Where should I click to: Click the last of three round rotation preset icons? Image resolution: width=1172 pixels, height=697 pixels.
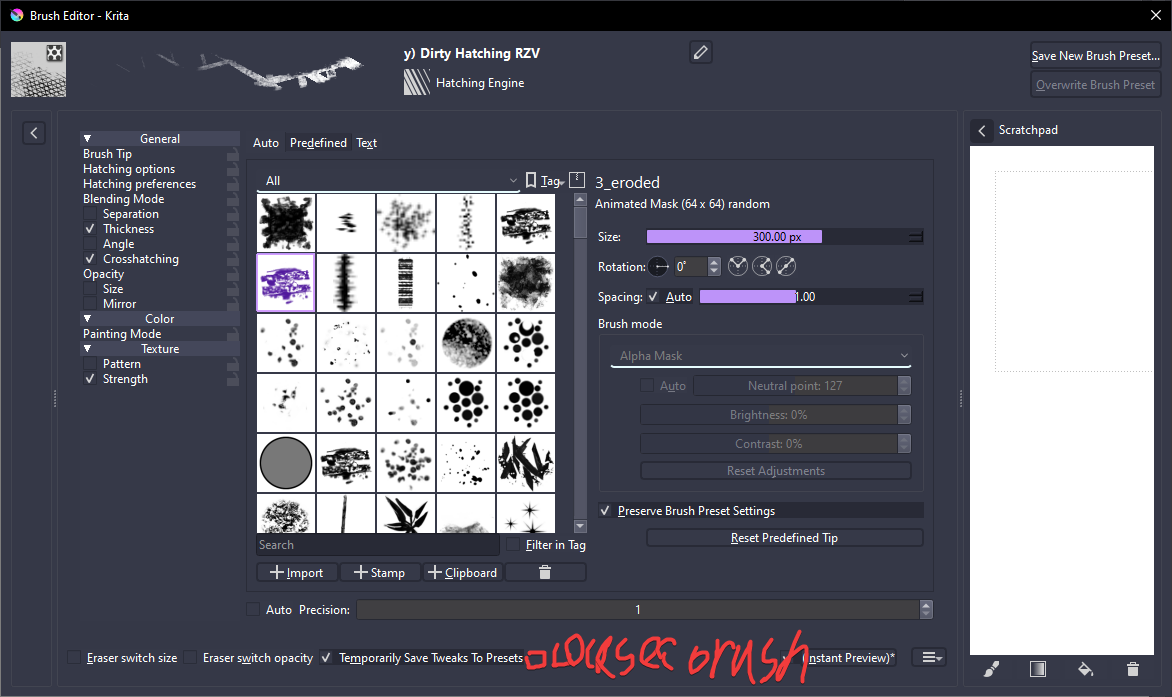pos(786,266)
